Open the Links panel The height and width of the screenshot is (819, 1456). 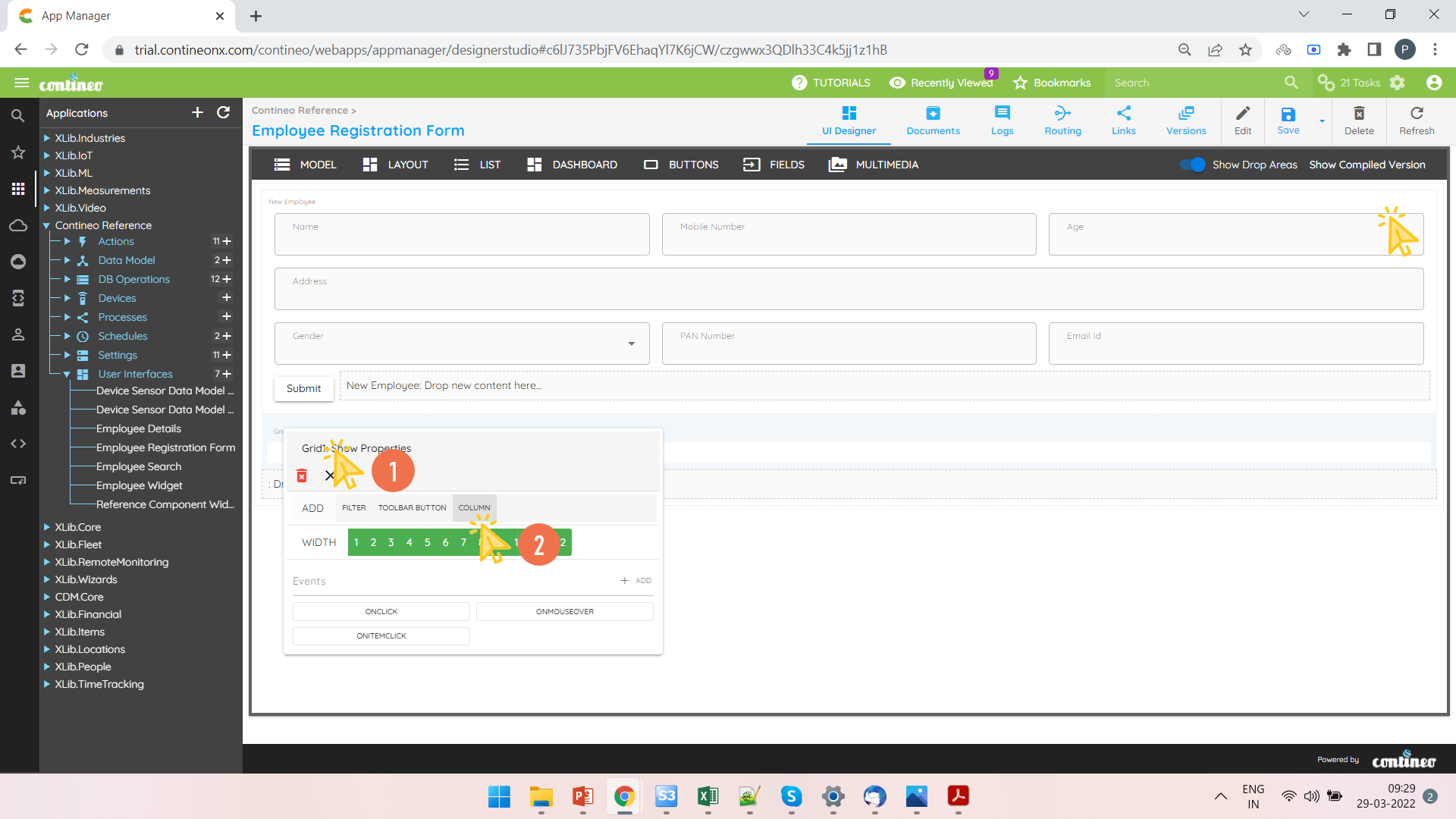(x=1124, y=120)
